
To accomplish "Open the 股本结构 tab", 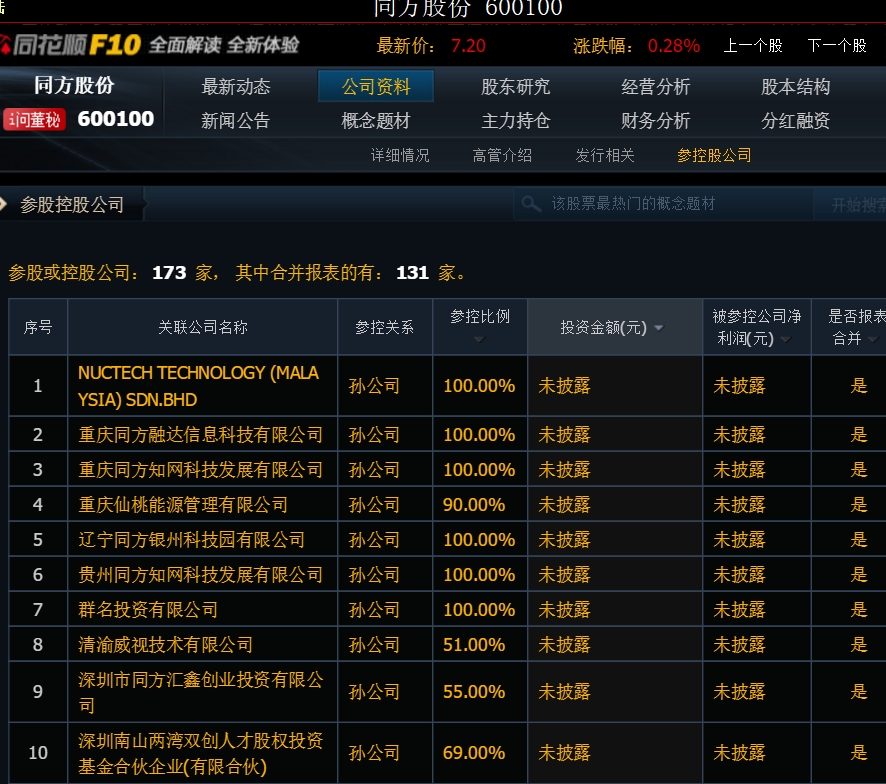I will click(796, 86).
